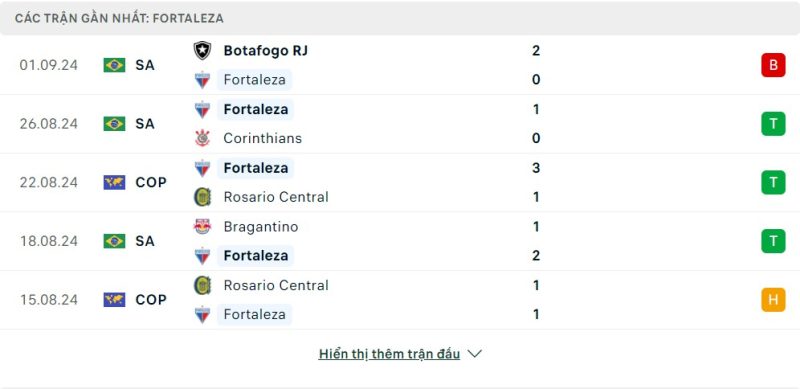Image resolution: width=800 pixels, height=389 pixels.
Task: Click green T badge for Corinthians match
Action: click(x=773, y=124)
